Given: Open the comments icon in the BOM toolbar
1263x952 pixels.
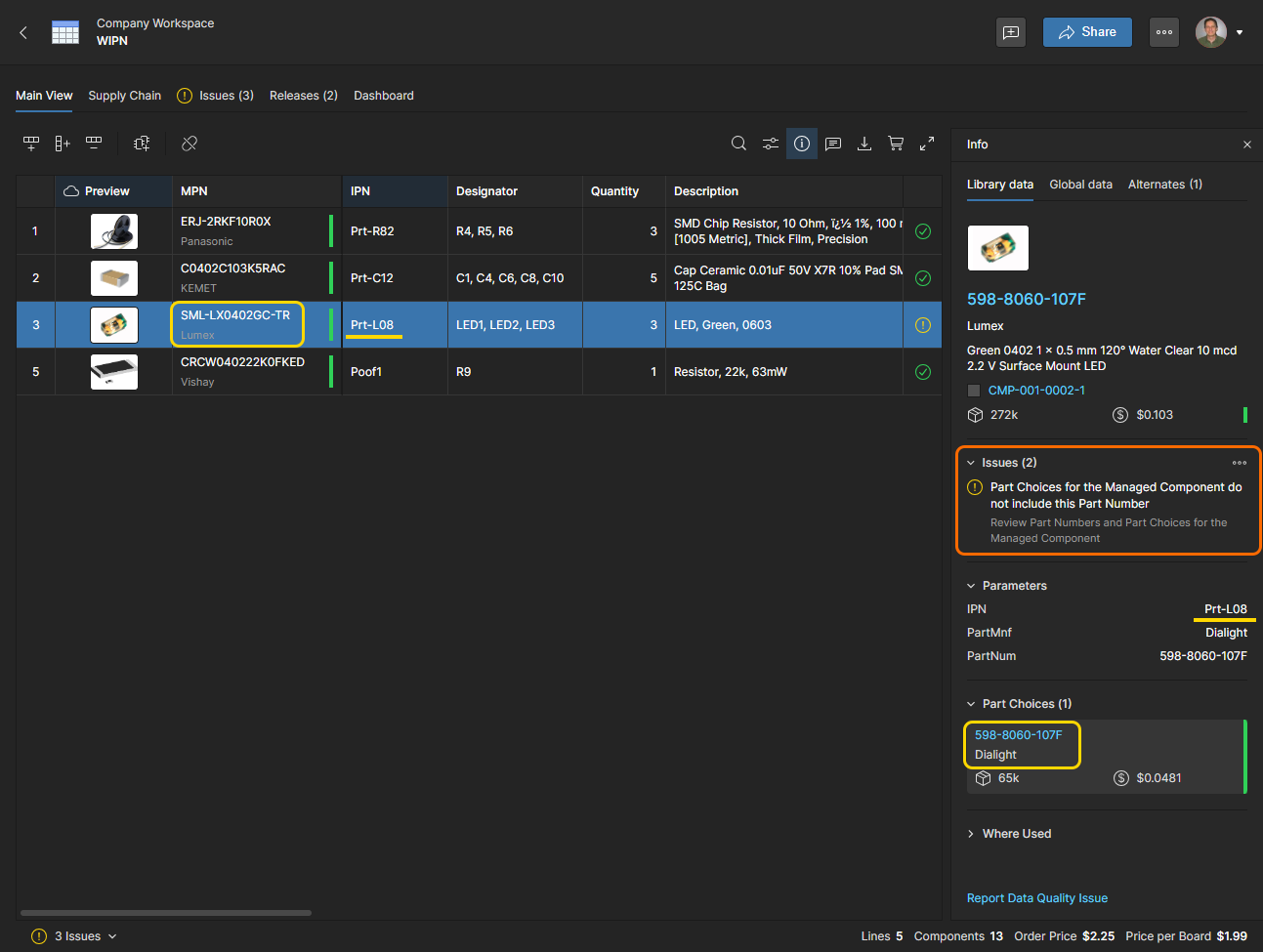Looking at the screenshot, I should [x=833, y=144].
